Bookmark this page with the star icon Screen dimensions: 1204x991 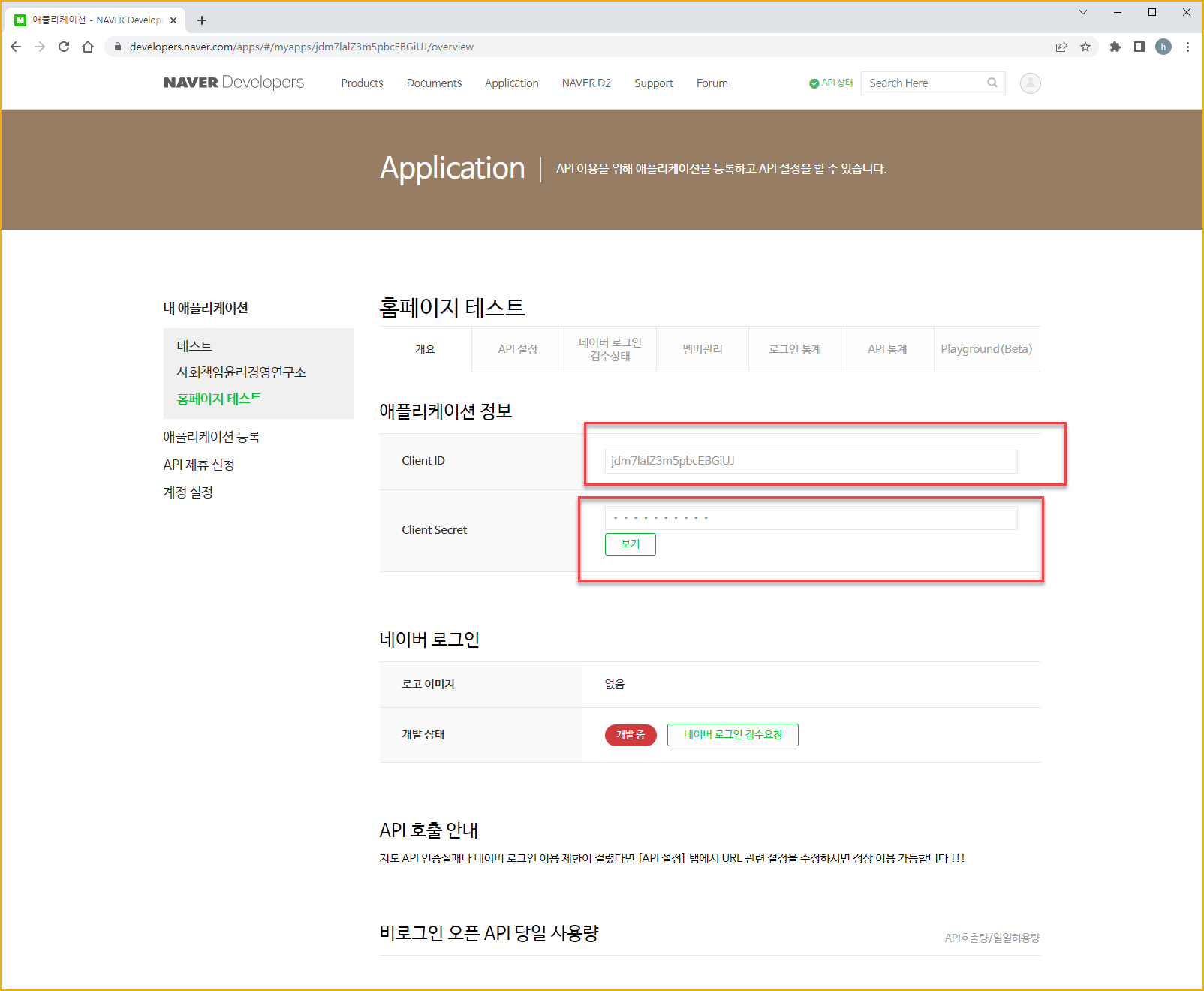1085,47
